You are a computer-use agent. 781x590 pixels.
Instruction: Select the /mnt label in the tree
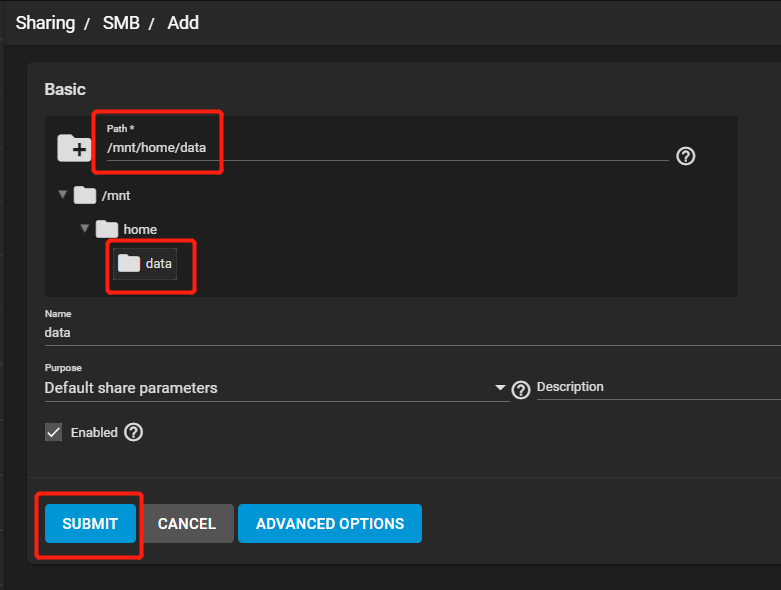pos(116,196)
